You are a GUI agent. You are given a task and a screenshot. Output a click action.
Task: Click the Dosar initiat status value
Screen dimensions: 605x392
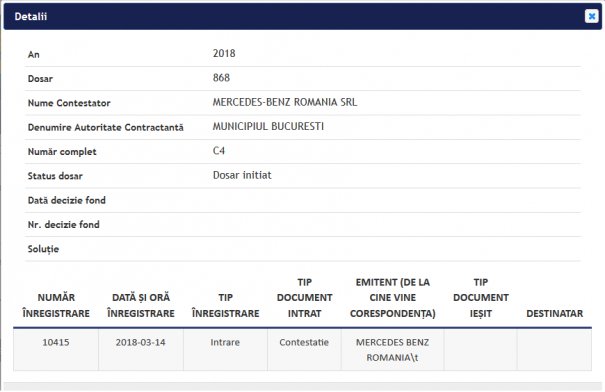tap(242, 175)
